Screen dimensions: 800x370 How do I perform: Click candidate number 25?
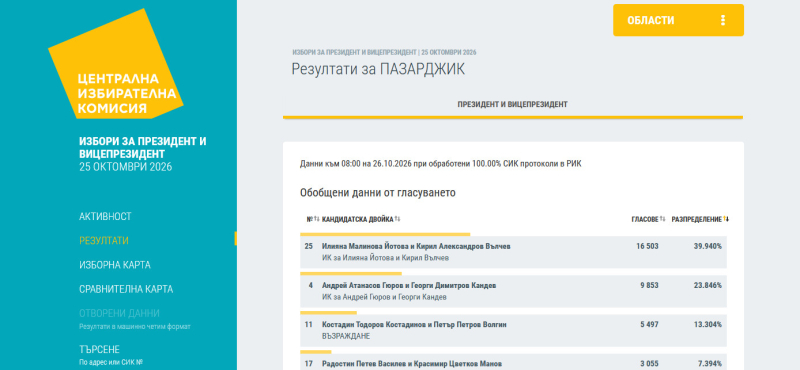(x=309, y=246)
